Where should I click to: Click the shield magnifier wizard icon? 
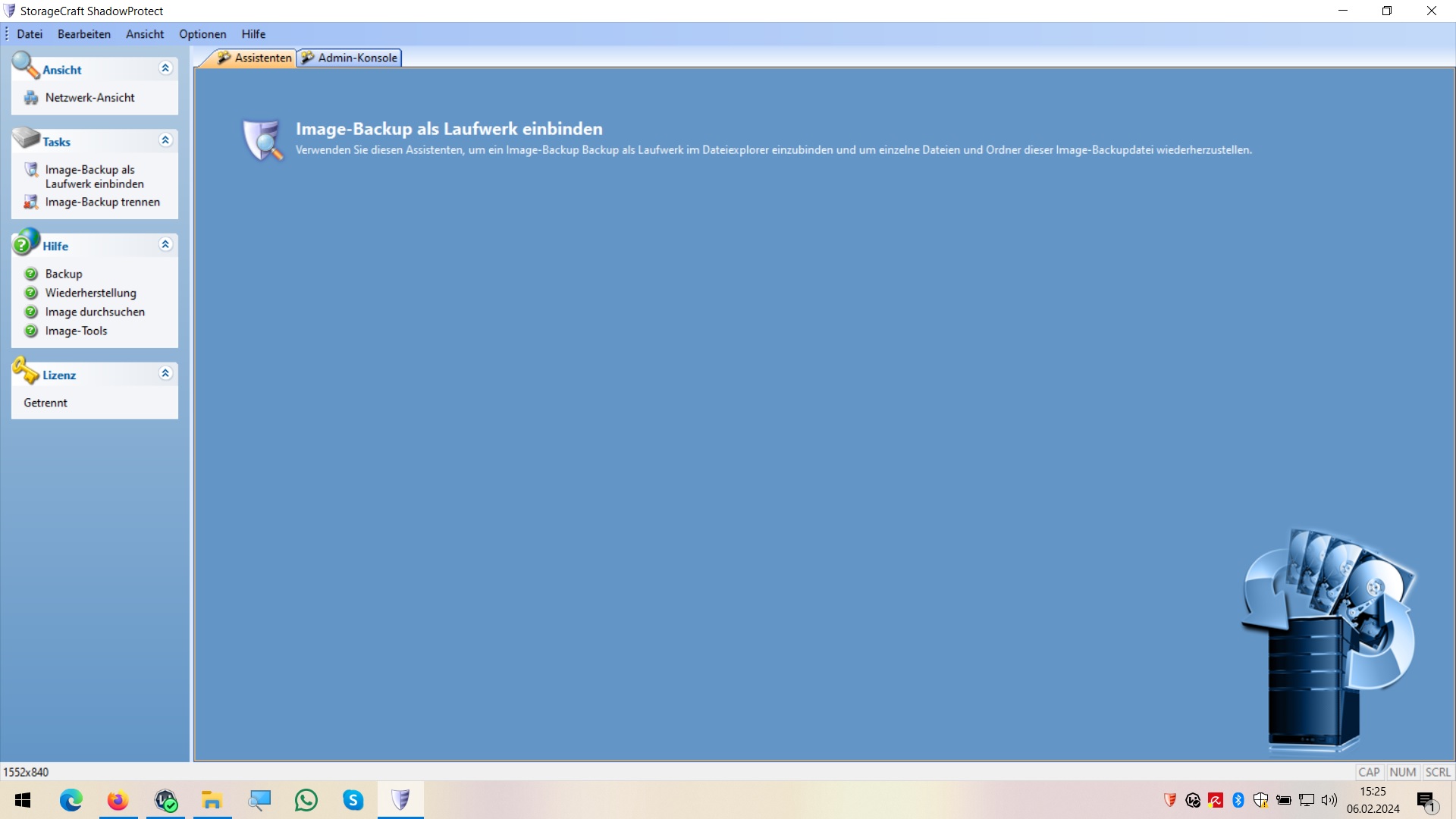(x=262, y=140)
